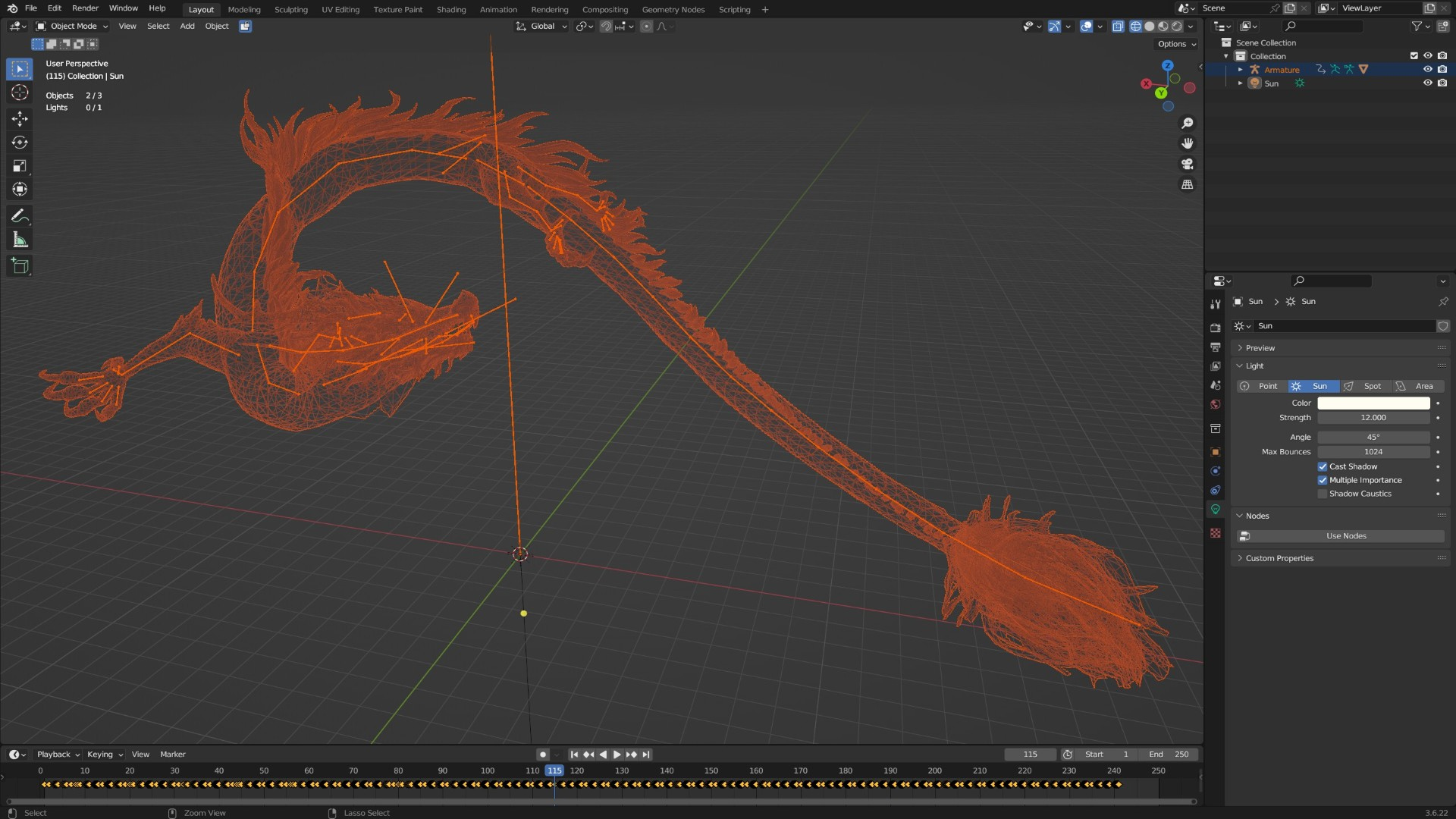Viewport: 1456px width, 819px height.
Task: Select the Transform tool
Action: point(20,189)
